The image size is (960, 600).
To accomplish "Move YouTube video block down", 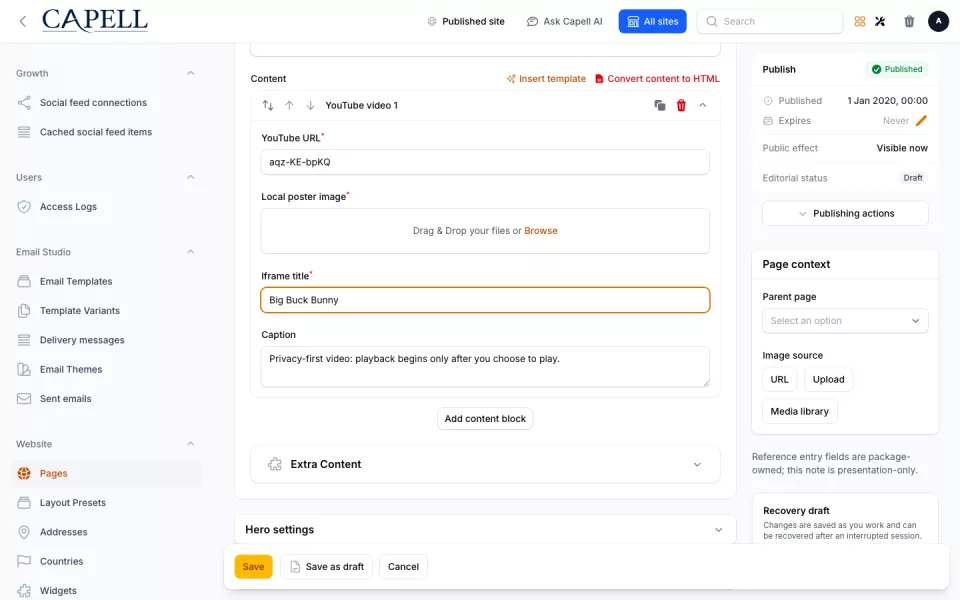I will 310,105.
